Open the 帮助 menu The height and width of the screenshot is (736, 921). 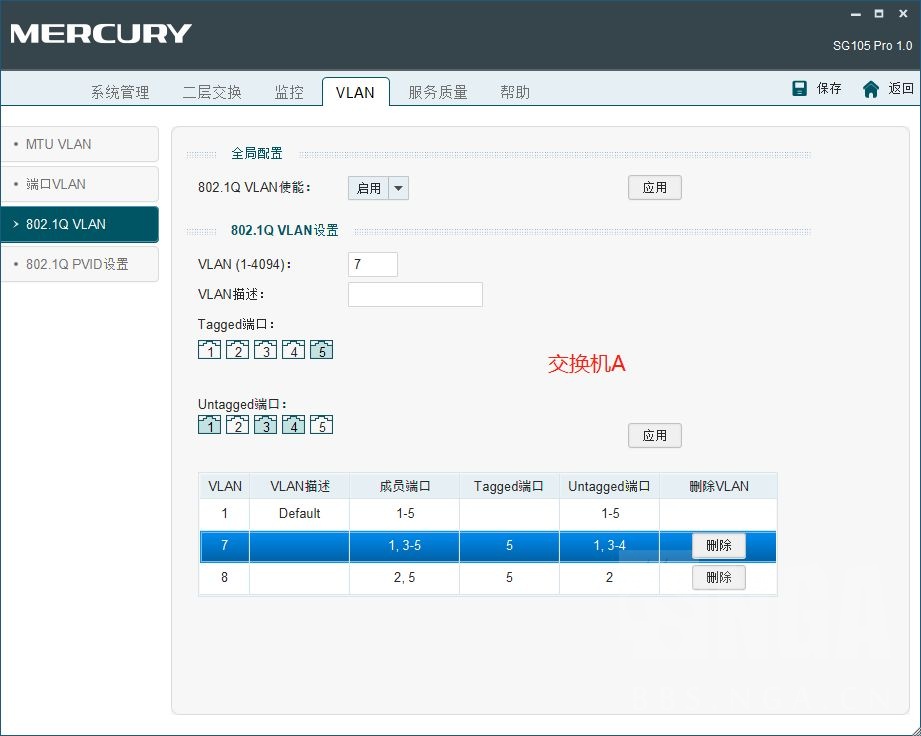tap(515, 92)
